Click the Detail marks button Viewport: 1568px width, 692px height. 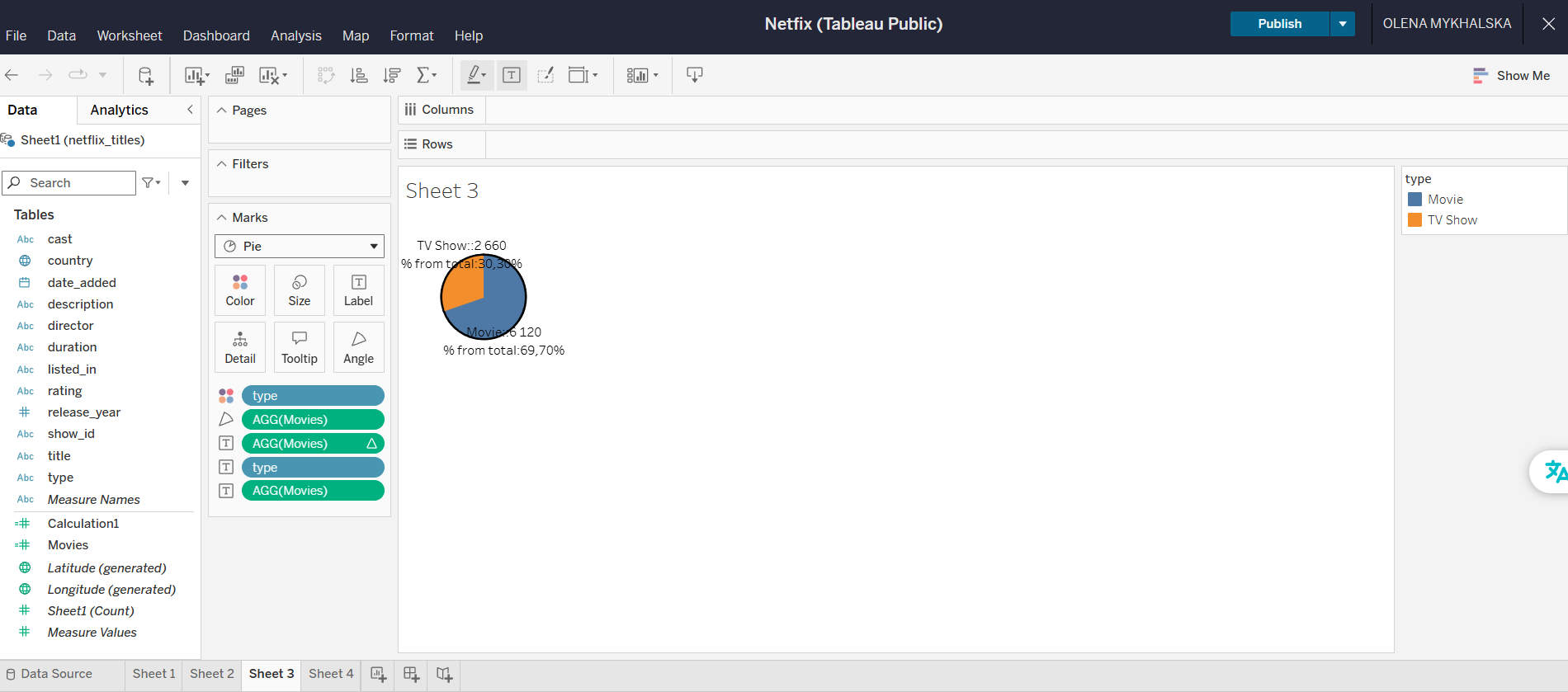click(x=240, y=347)
